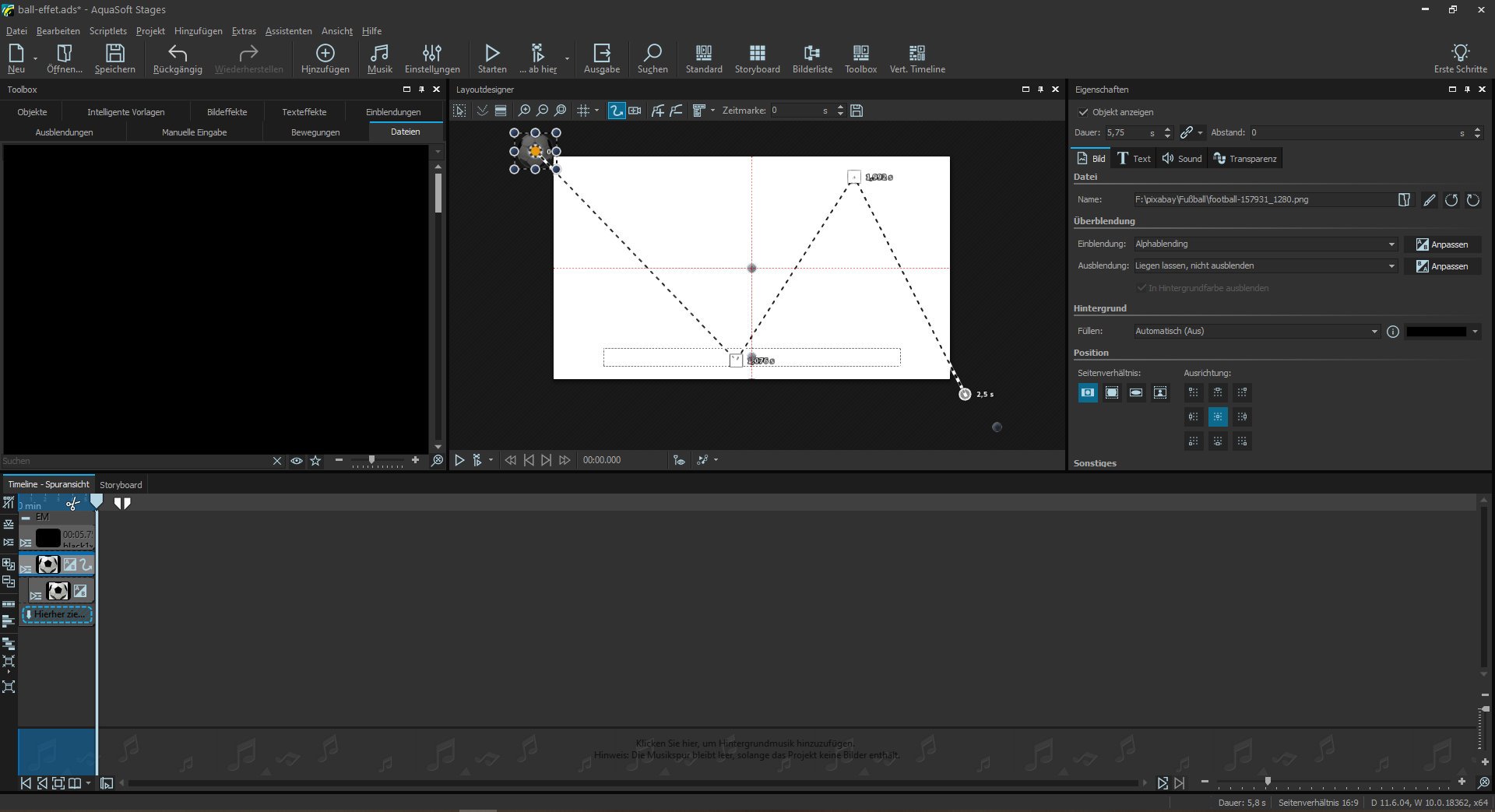Click the Dauer input field

[x=1125, y=133]
